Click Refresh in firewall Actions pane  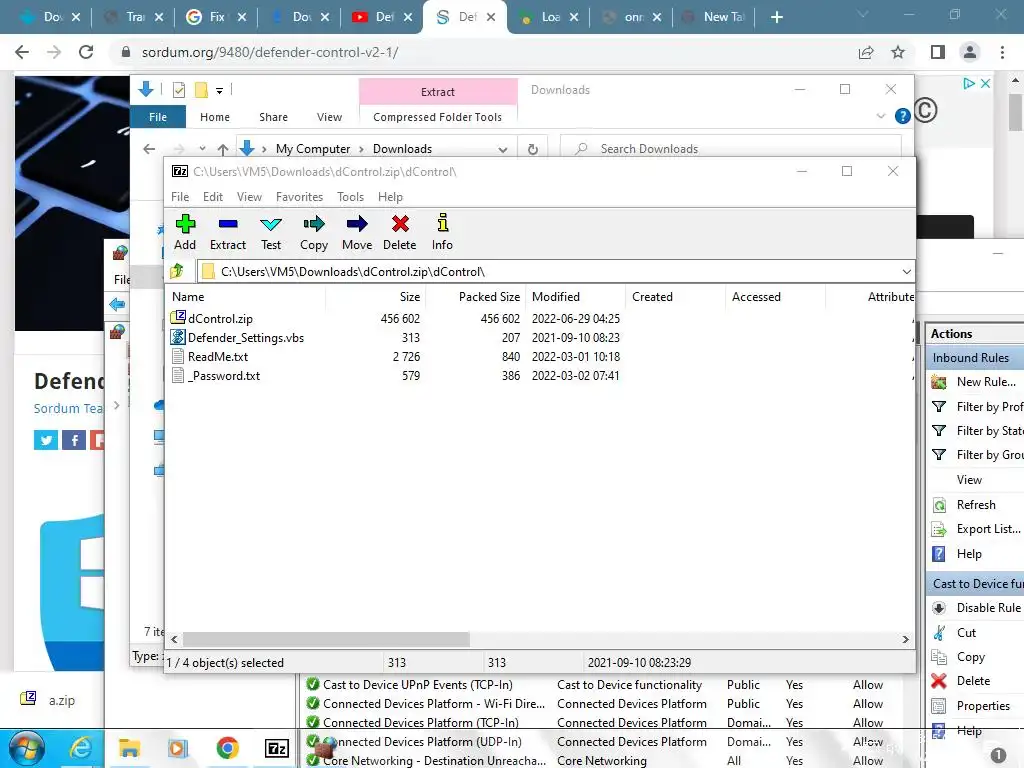[x=976, y=505]
